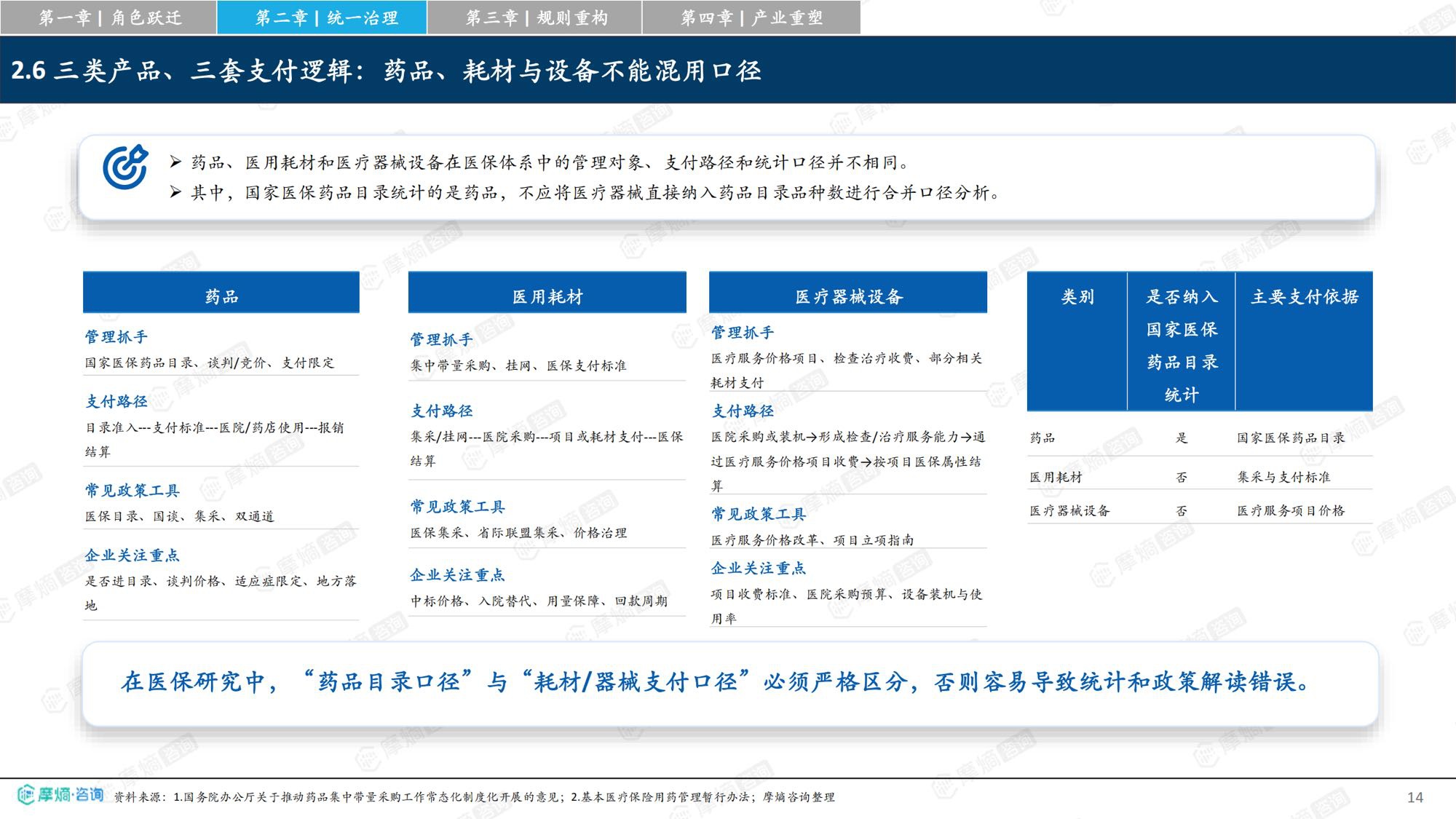
Task: Select the 药品 column header
Action: click(221, 293)
